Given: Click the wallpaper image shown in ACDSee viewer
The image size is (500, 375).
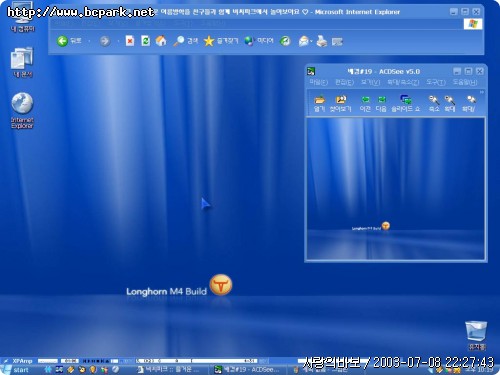Looking at the screenshot, I should [x=396, y=189].
